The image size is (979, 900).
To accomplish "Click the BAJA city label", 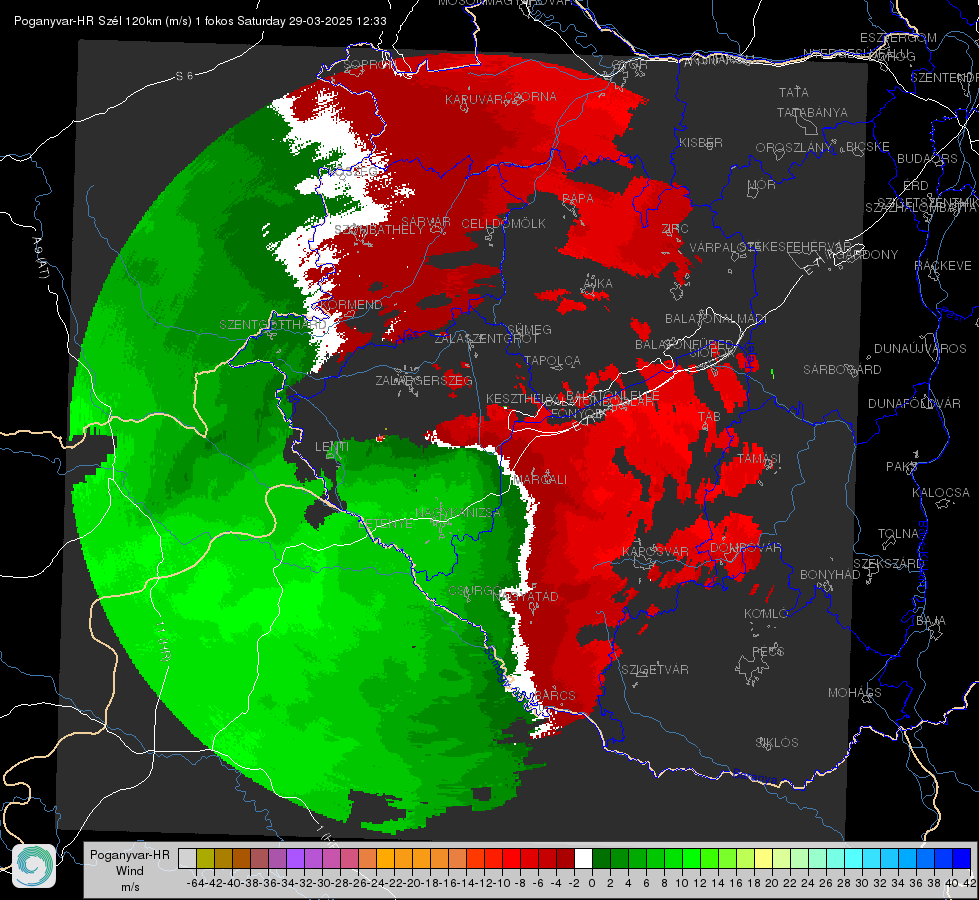I will pyautogui.click(x=931, y=621).
